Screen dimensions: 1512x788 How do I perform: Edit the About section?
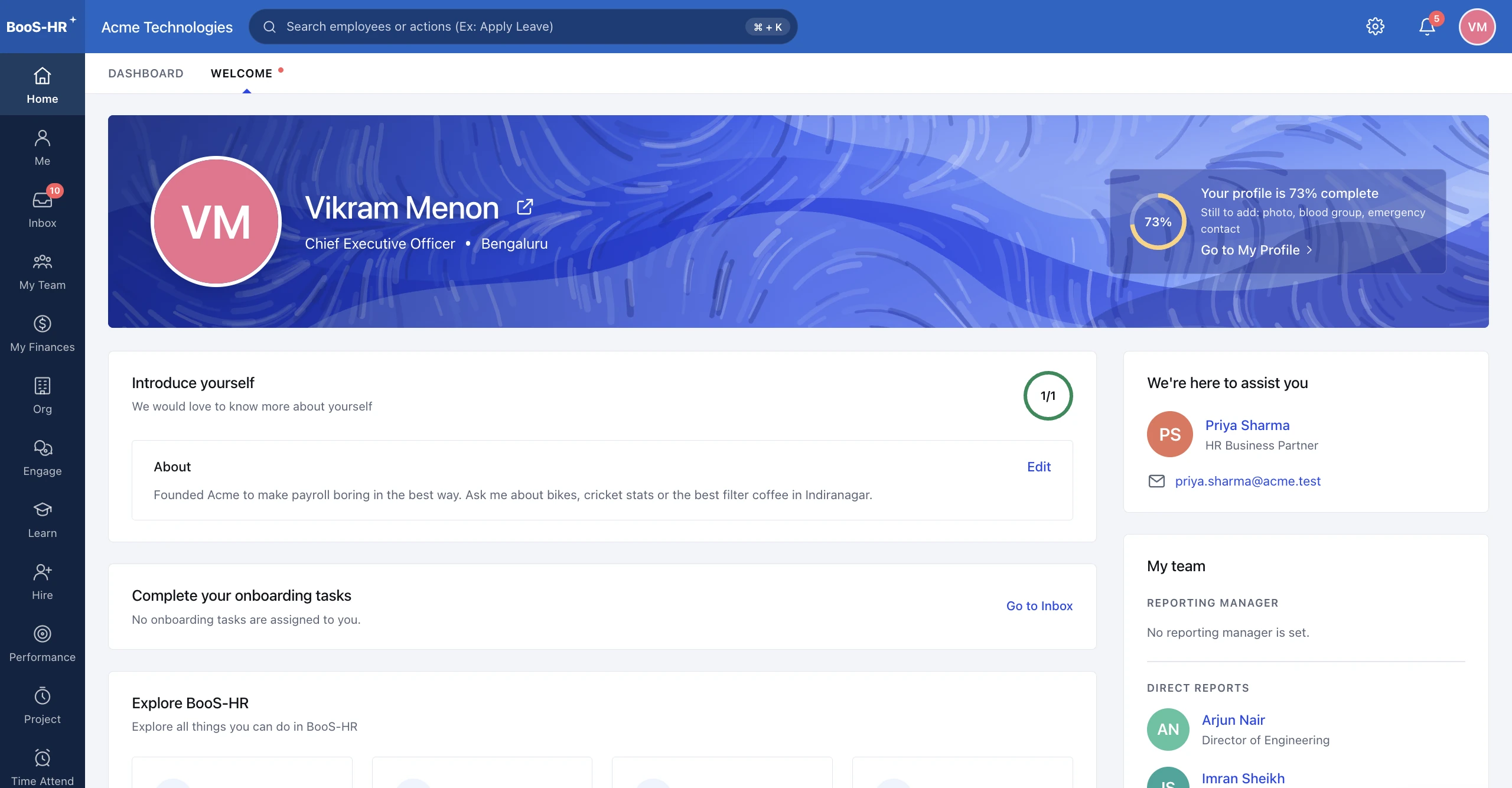click(1039, 467)
